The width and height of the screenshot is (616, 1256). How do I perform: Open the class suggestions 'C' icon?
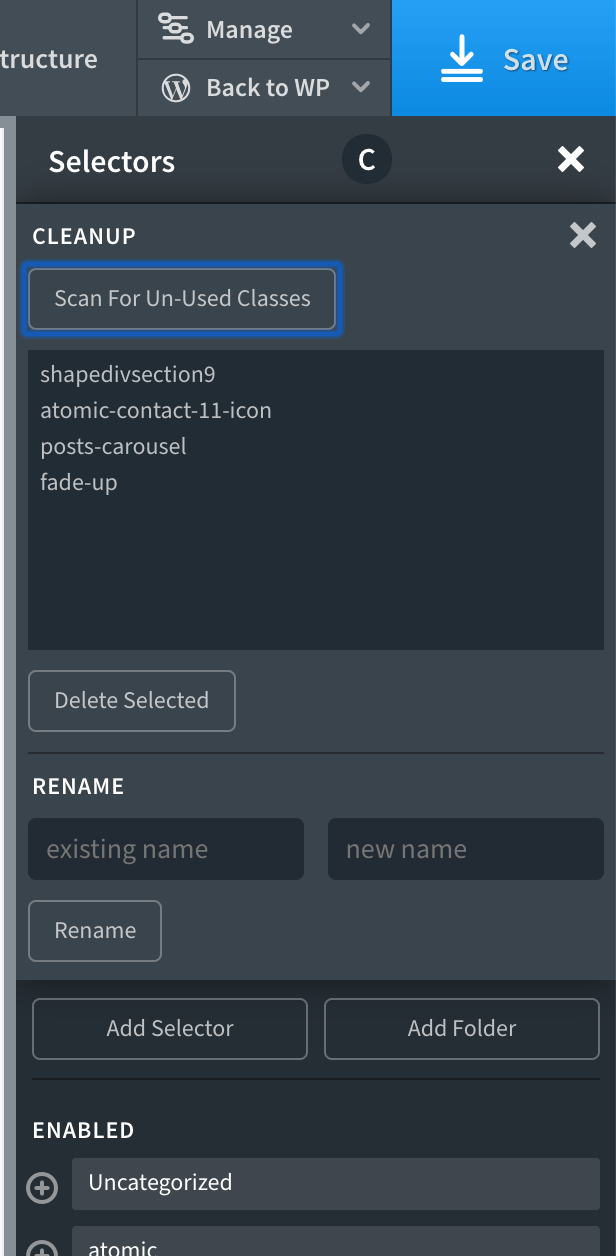tap(367, 158)
